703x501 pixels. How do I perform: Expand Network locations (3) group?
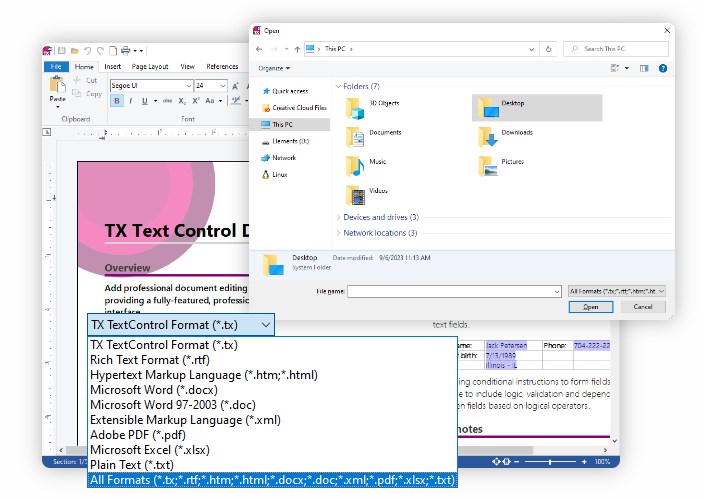pos(338,233)
